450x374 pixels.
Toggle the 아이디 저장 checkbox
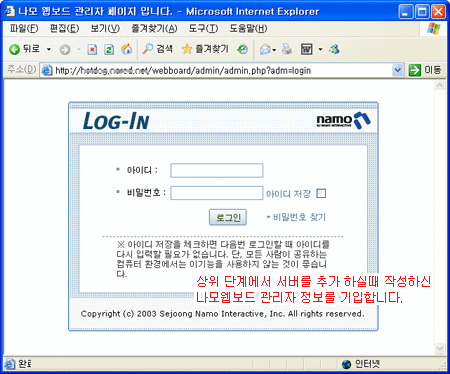pos(321,193)
